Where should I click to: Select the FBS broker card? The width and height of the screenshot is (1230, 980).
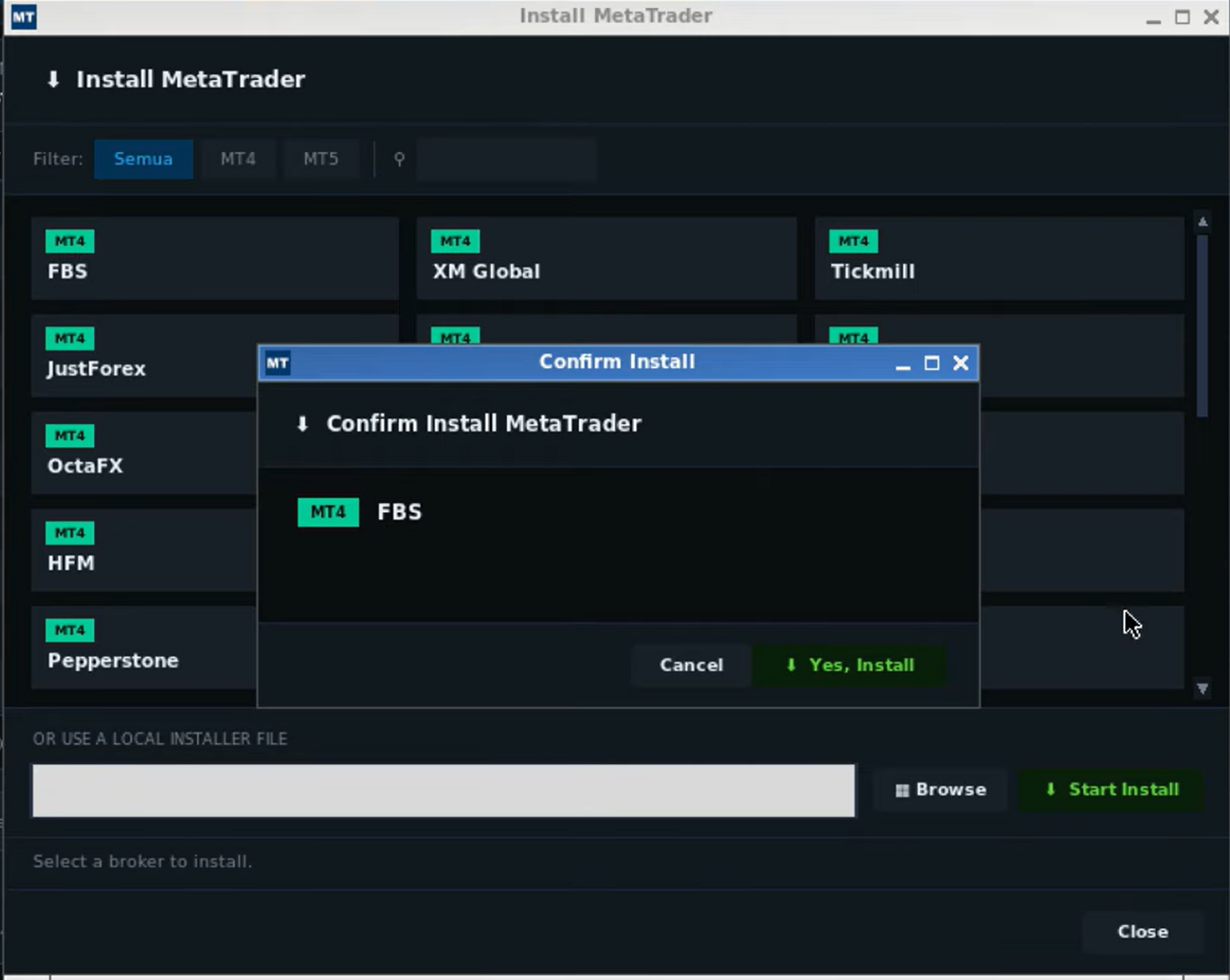click(215, 259)
